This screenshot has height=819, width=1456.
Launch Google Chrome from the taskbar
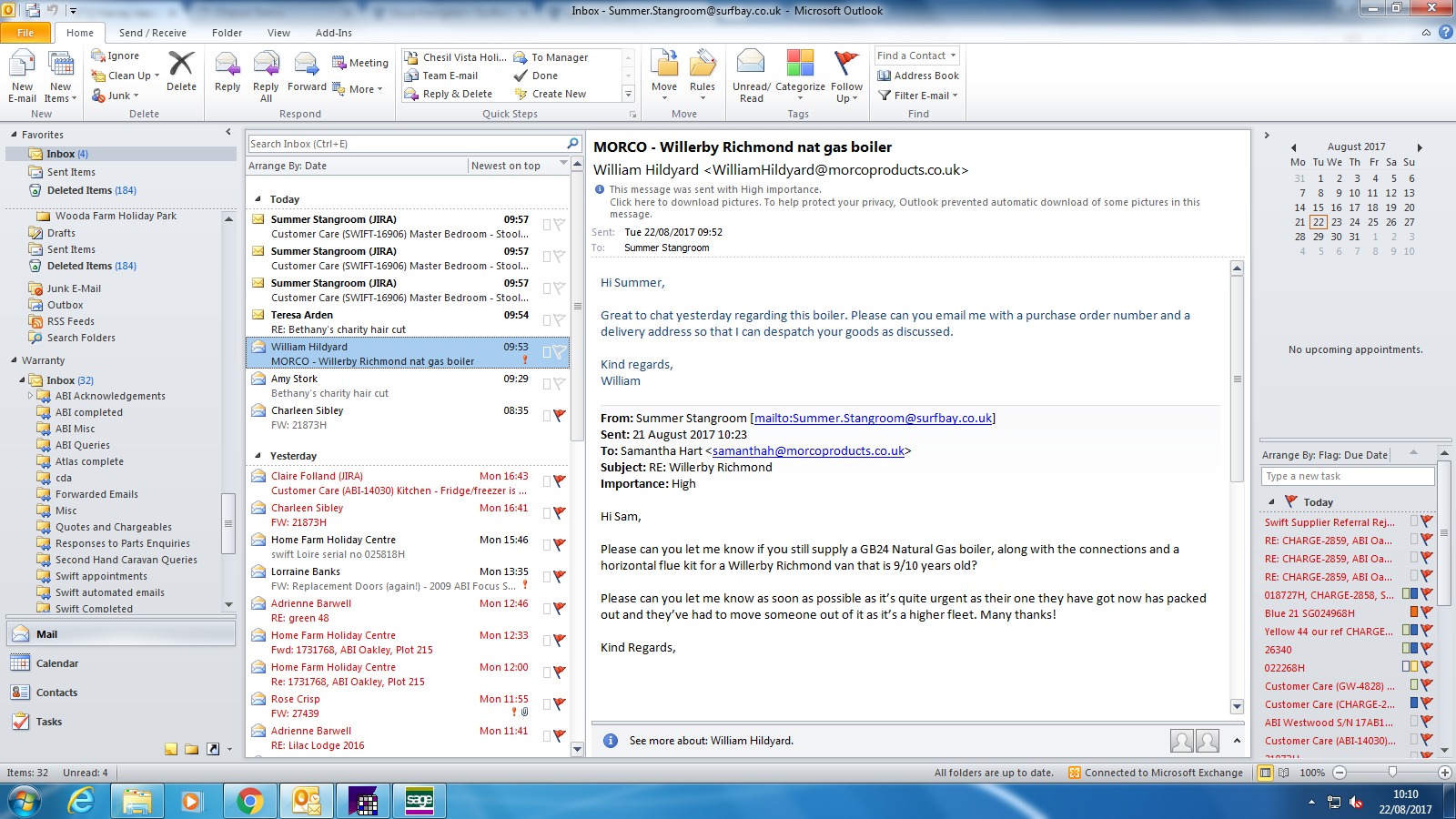pyautogui.click(x=249, y=801)
